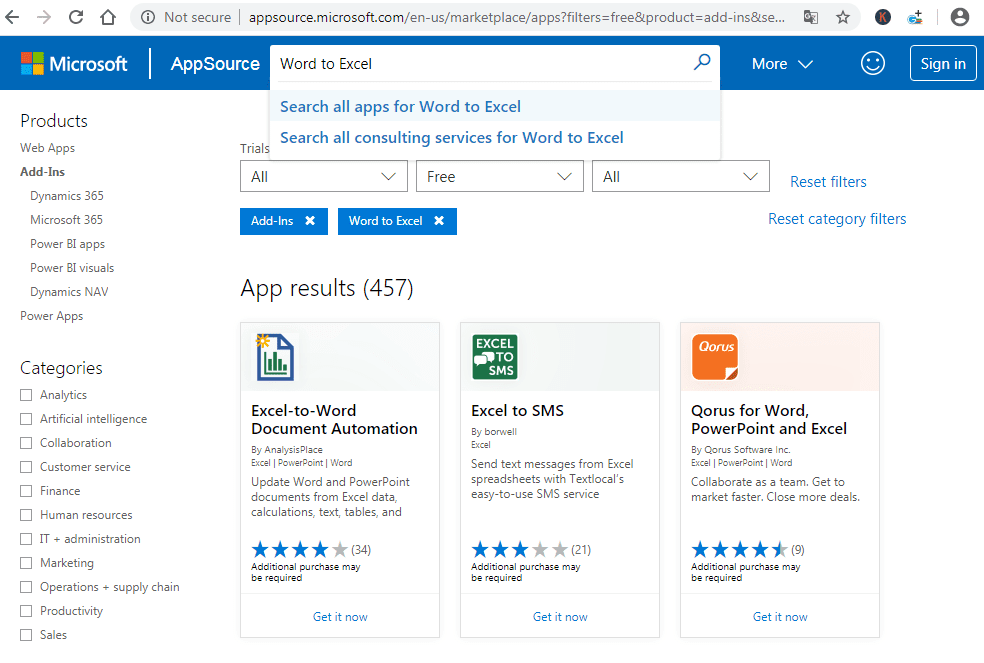Image resolution: width=984 pixels, height=663 pixels.
Task: View star rating of Excel to SMS
Action: coord(520,550)
